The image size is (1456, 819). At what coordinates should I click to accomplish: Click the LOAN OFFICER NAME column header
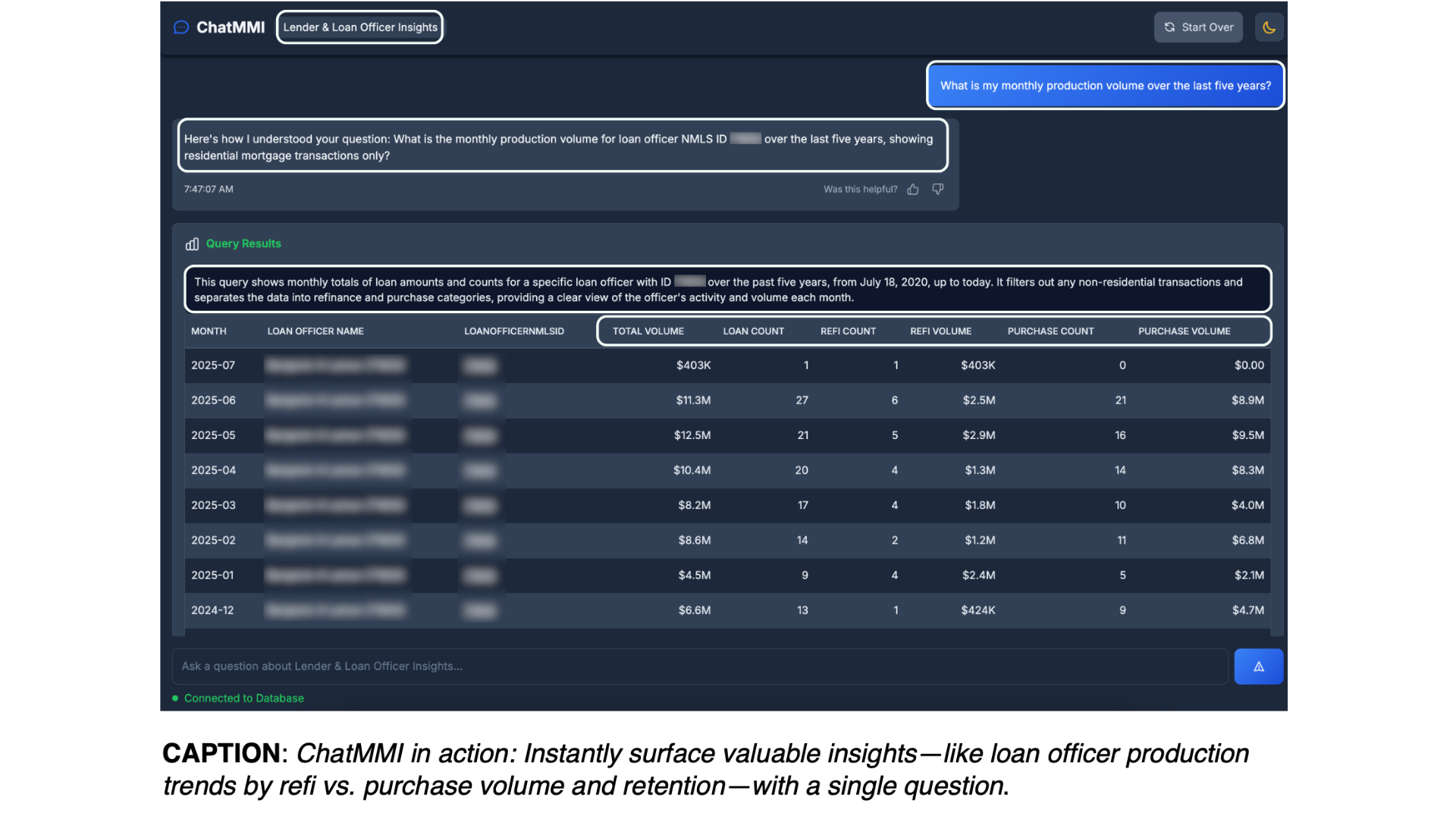coord(315,331)
